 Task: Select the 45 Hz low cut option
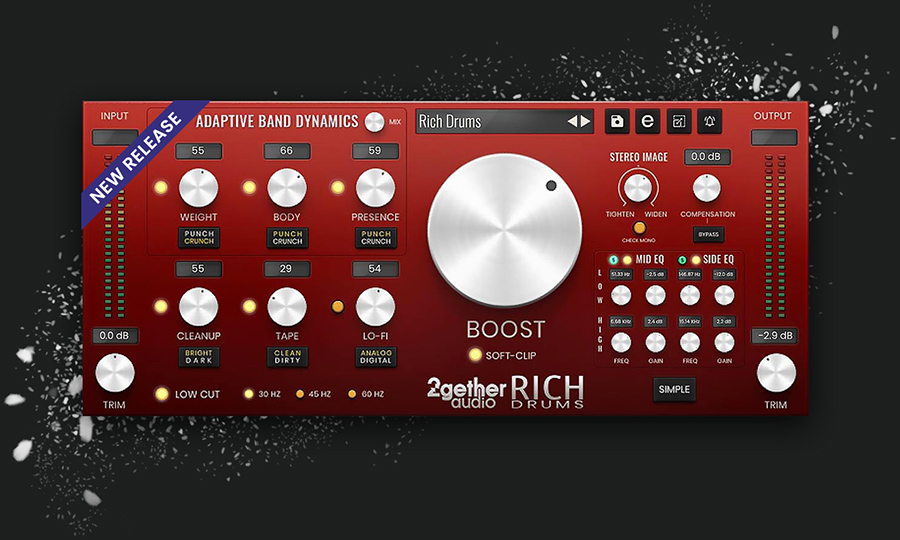click(299, 394)
